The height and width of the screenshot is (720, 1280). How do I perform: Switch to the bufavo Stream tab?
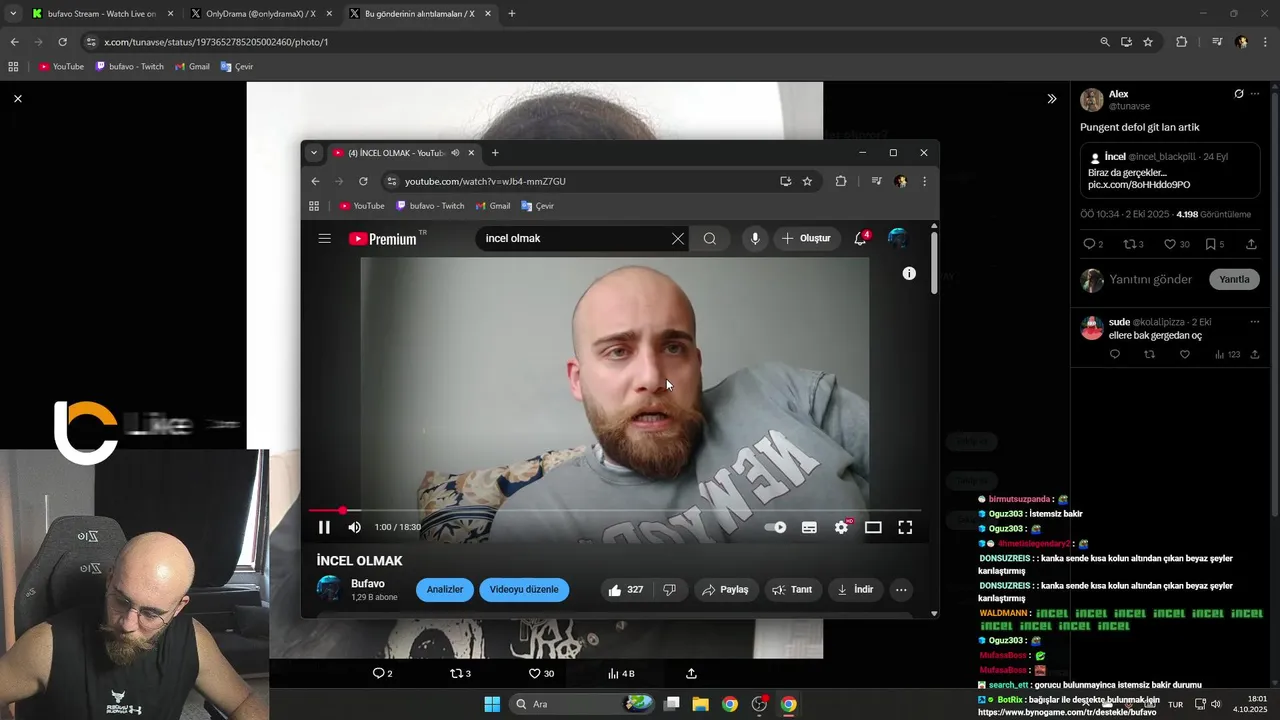tap(102, 14)
